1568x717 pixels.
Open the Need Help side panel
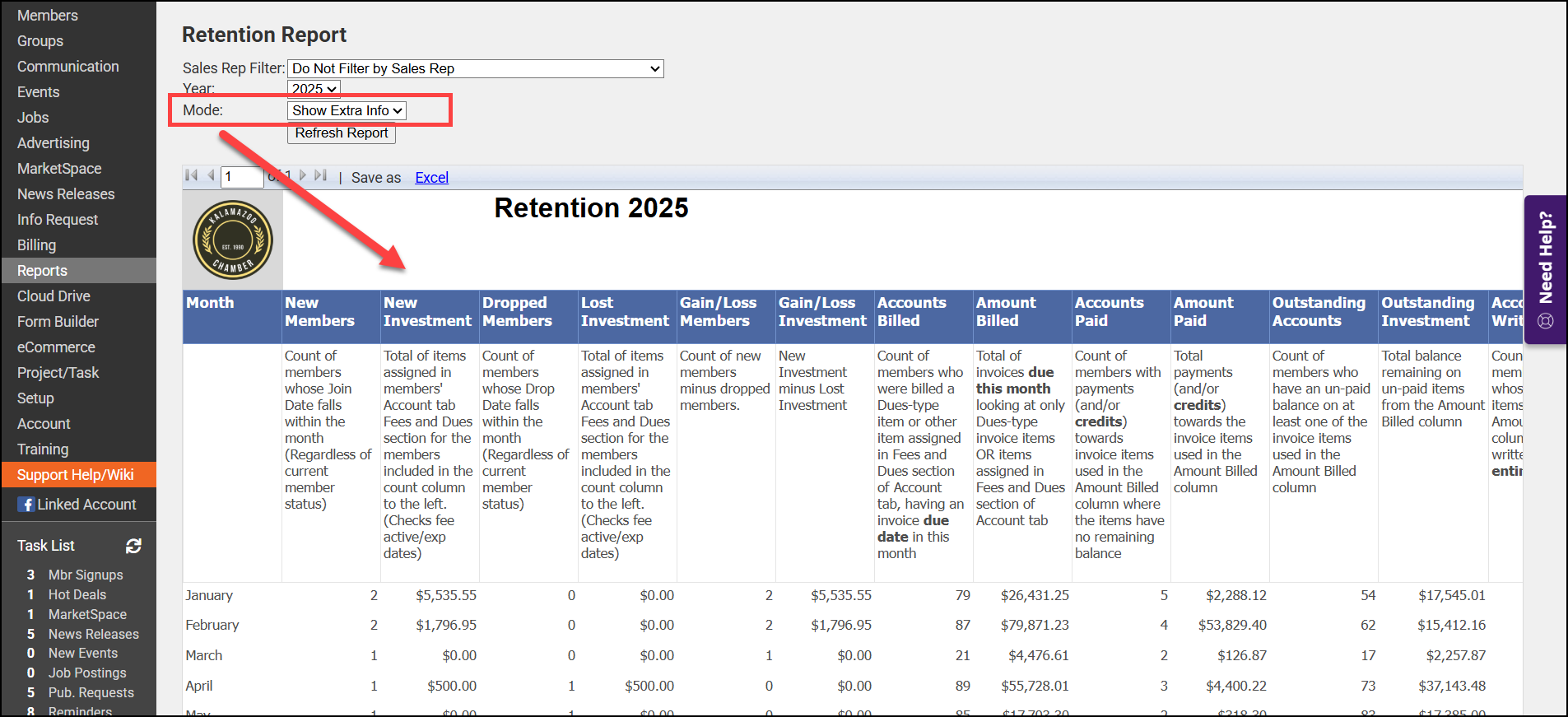(x=1545, y=270)
